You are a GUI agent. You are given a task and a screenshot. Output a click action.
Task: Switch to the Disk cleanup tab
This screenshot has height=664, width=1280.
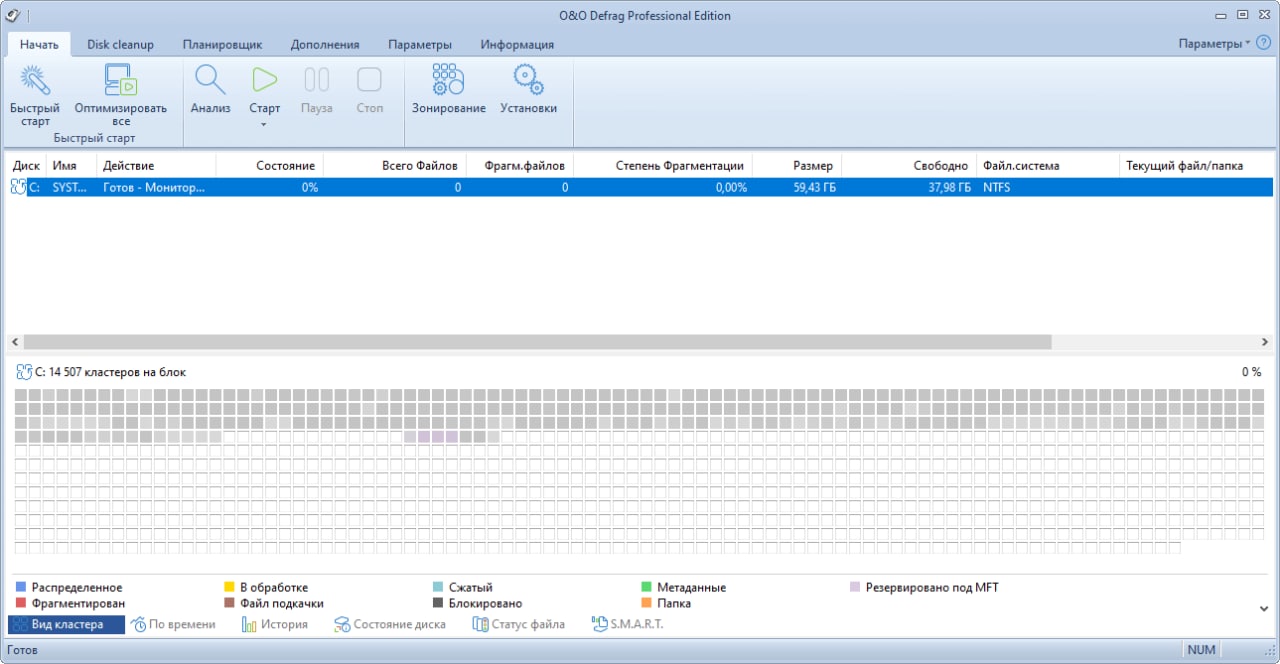pos(120,45)
